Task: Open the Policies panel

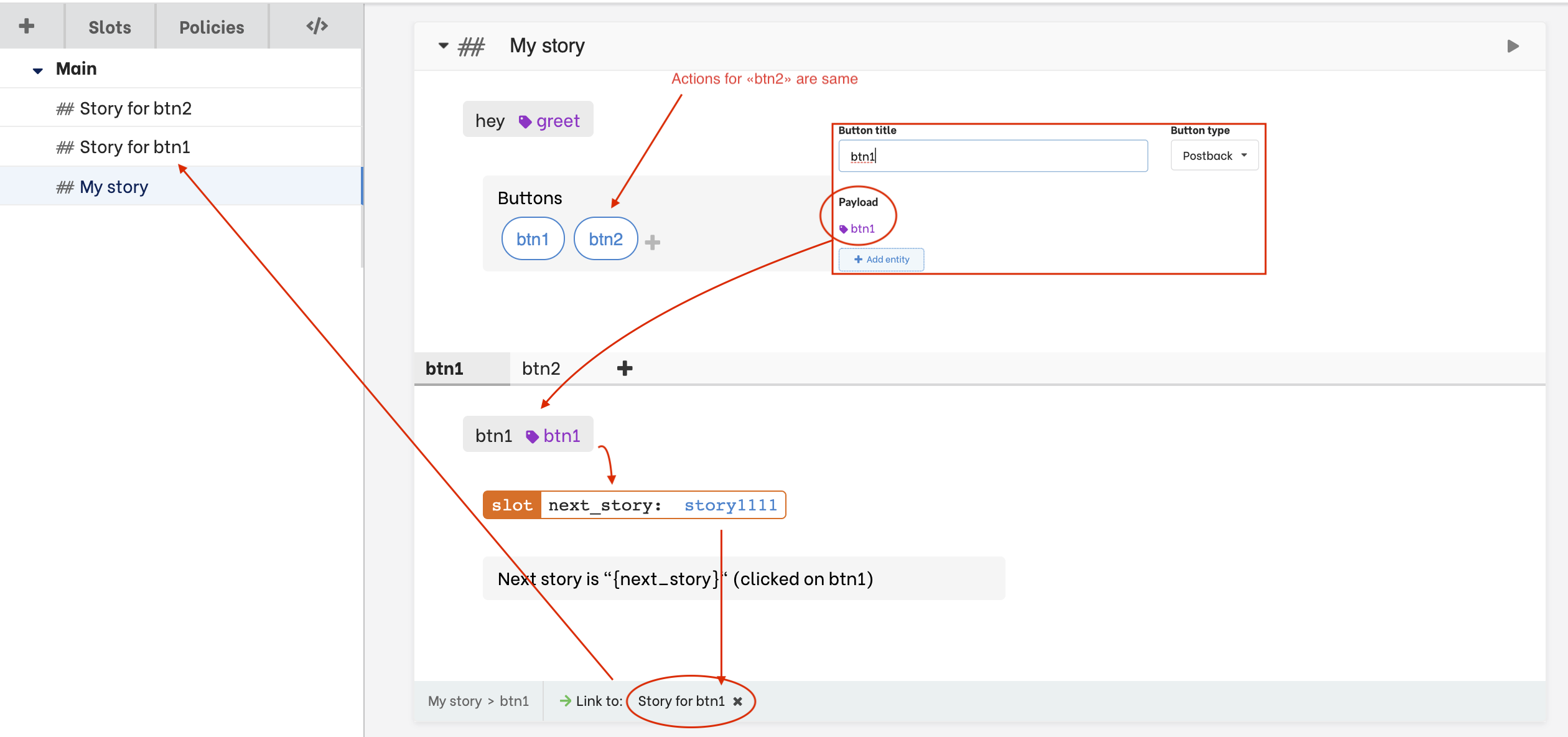Action: (211, 26)
